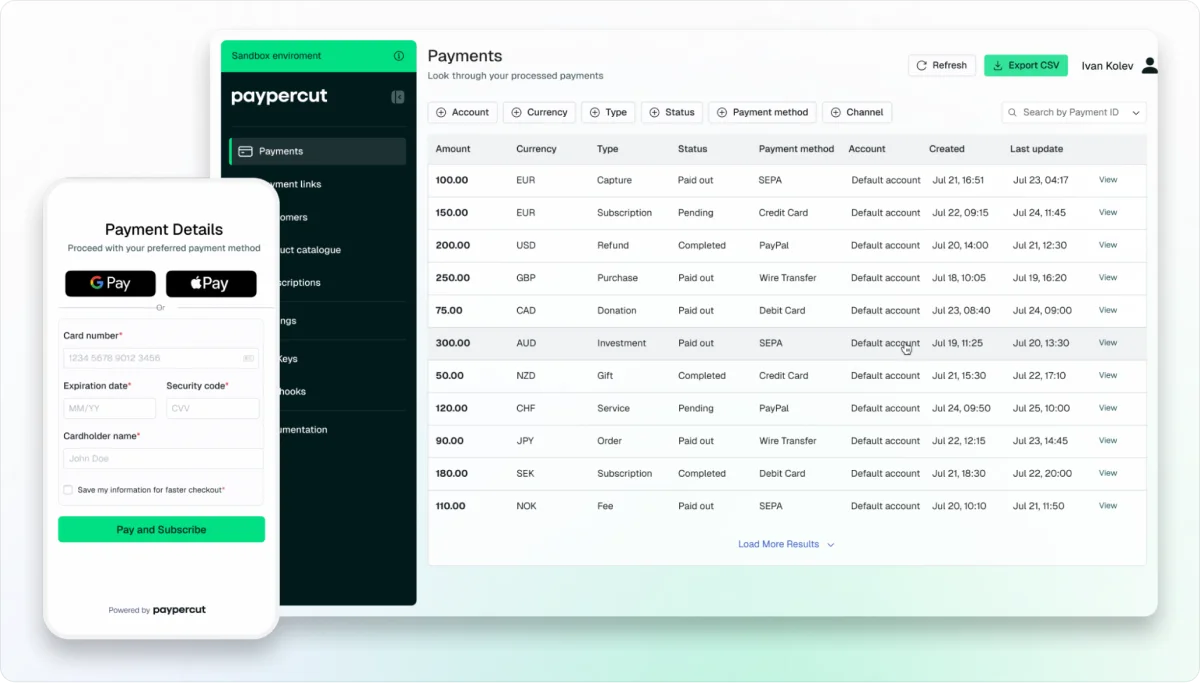
Task: Click the Last update column header
Action: (1037, 149)
